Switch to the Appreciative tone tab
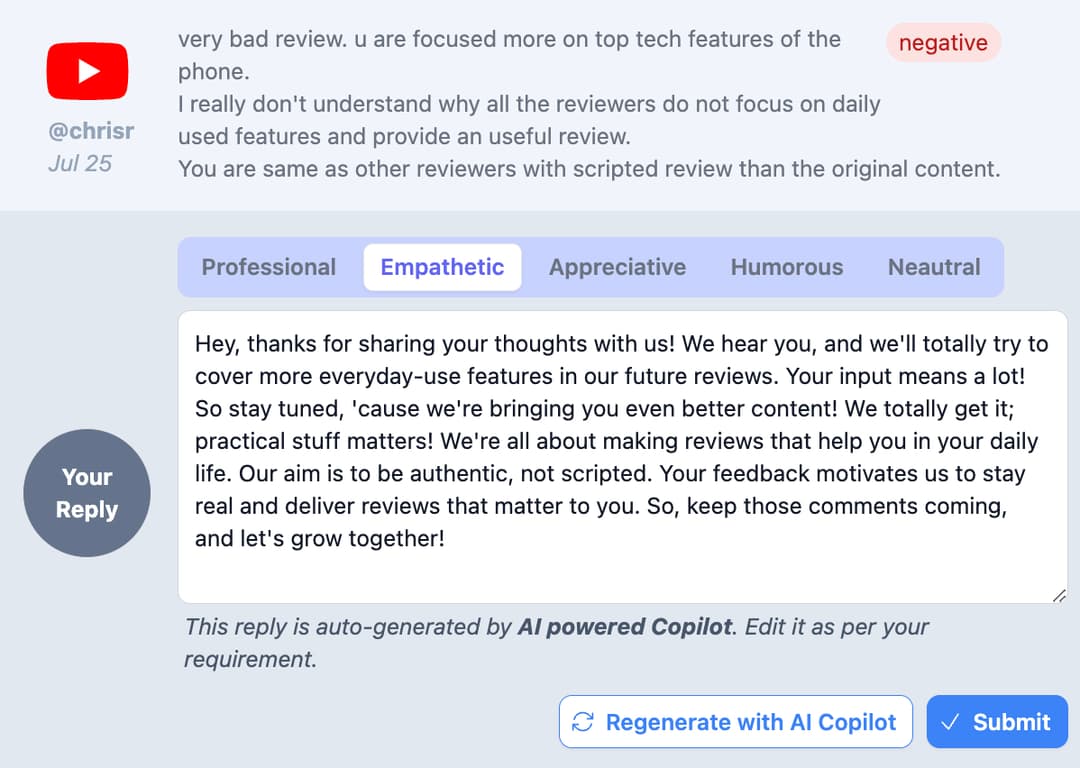This screenshot has height=768, width=1080. (x=617, y=267)
